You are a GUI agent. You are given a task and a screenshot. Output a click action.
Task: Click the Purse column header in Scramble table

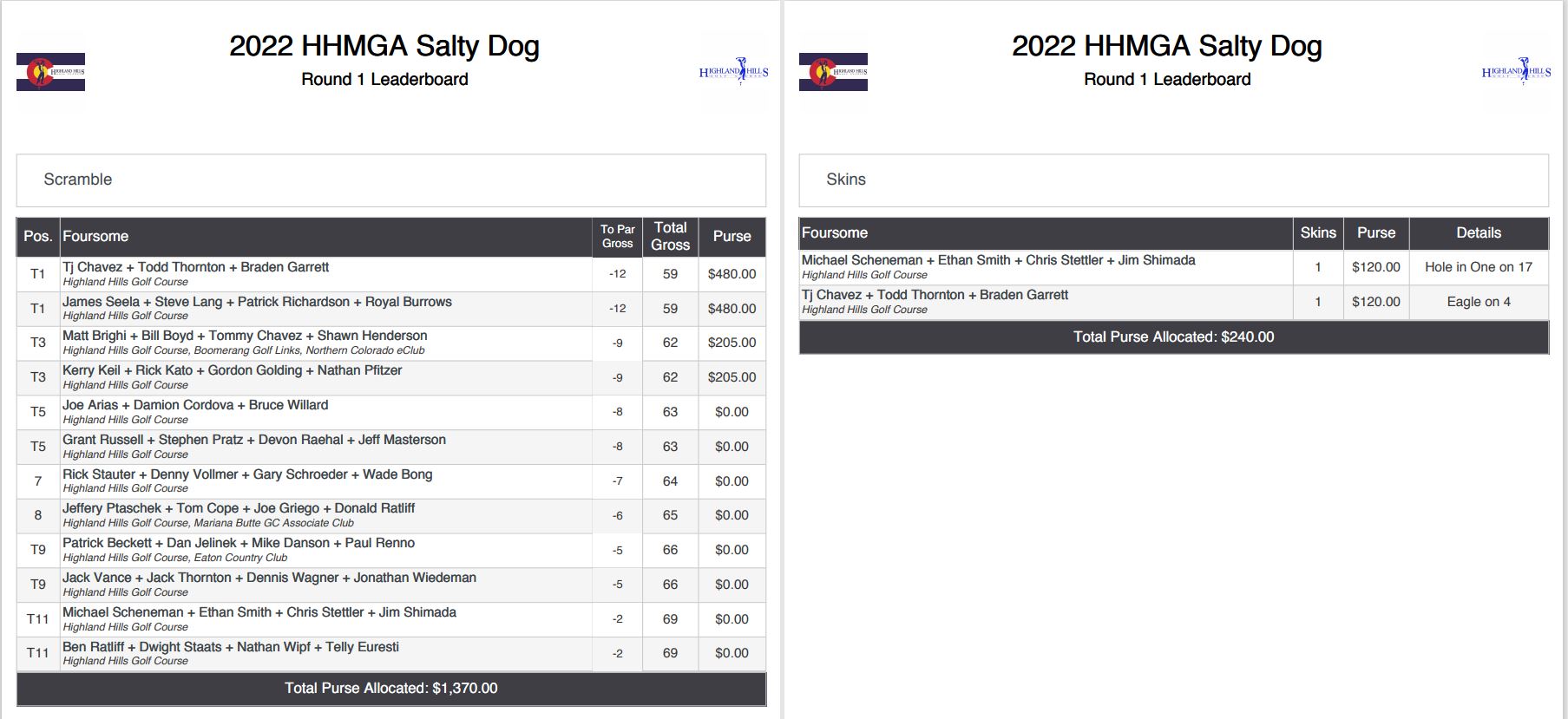point(732,237)
